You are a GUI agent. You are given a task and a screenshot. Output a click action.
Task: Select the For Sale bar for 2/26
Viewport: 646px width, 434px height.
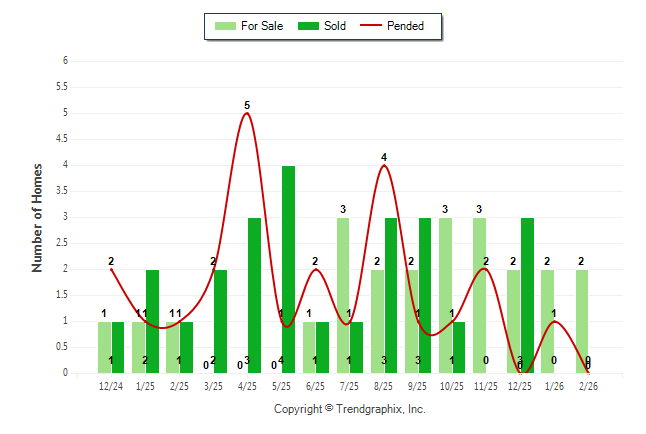(x=582, y=321)
